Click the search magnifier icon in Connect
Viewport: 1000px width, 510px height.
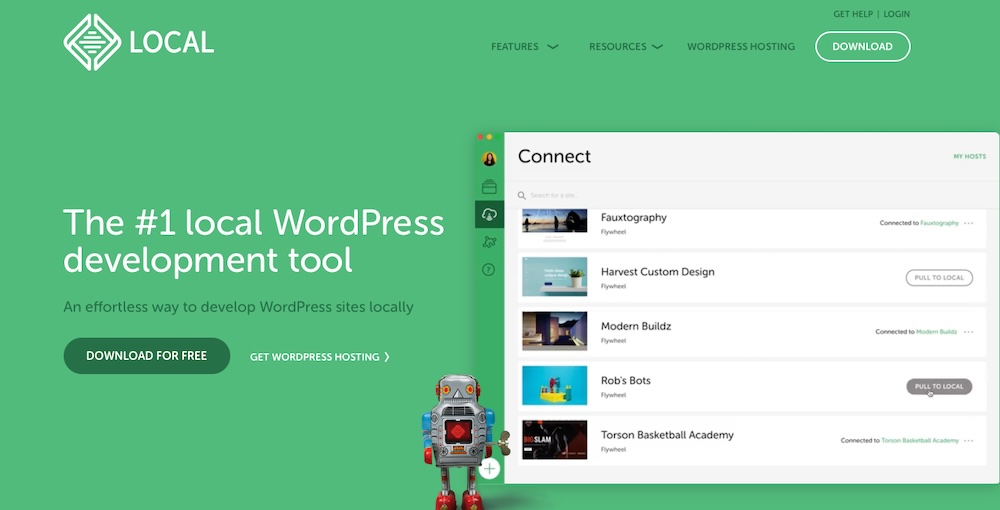pos(522,196)
